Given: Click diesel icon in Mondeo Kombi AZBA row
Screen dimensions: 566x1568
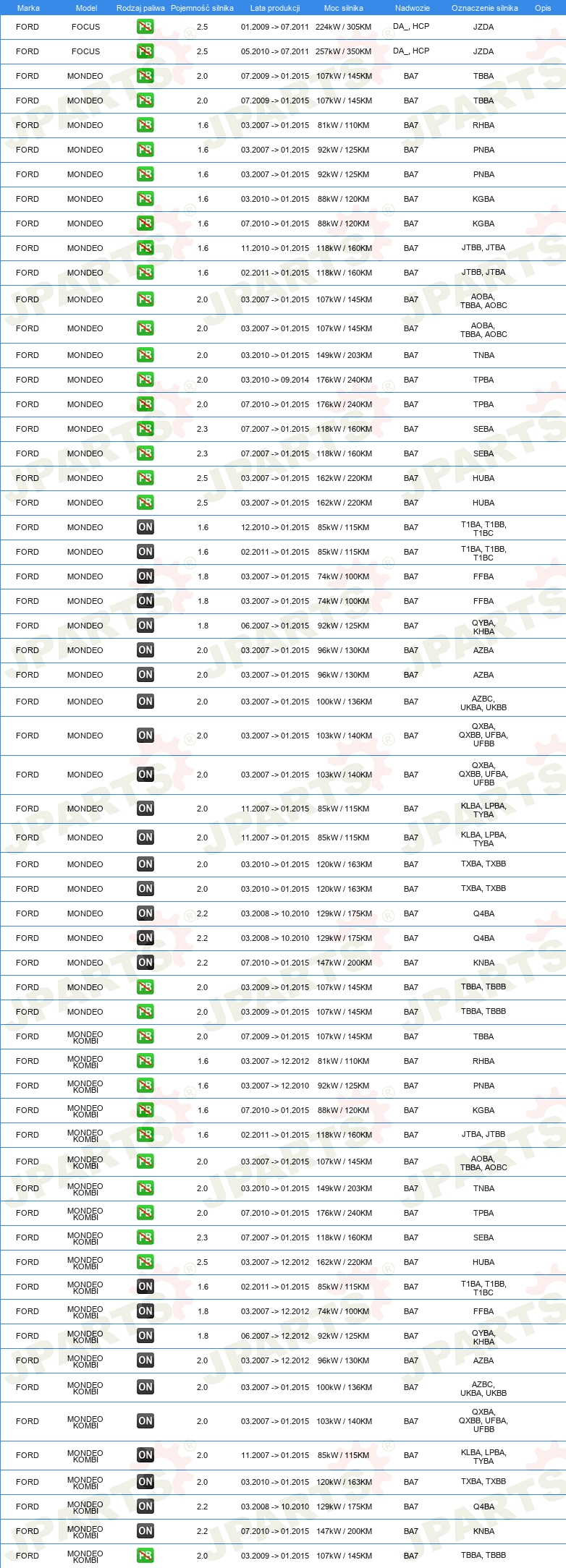Looking at the screenshot, I should click(x=145, y=1360).
